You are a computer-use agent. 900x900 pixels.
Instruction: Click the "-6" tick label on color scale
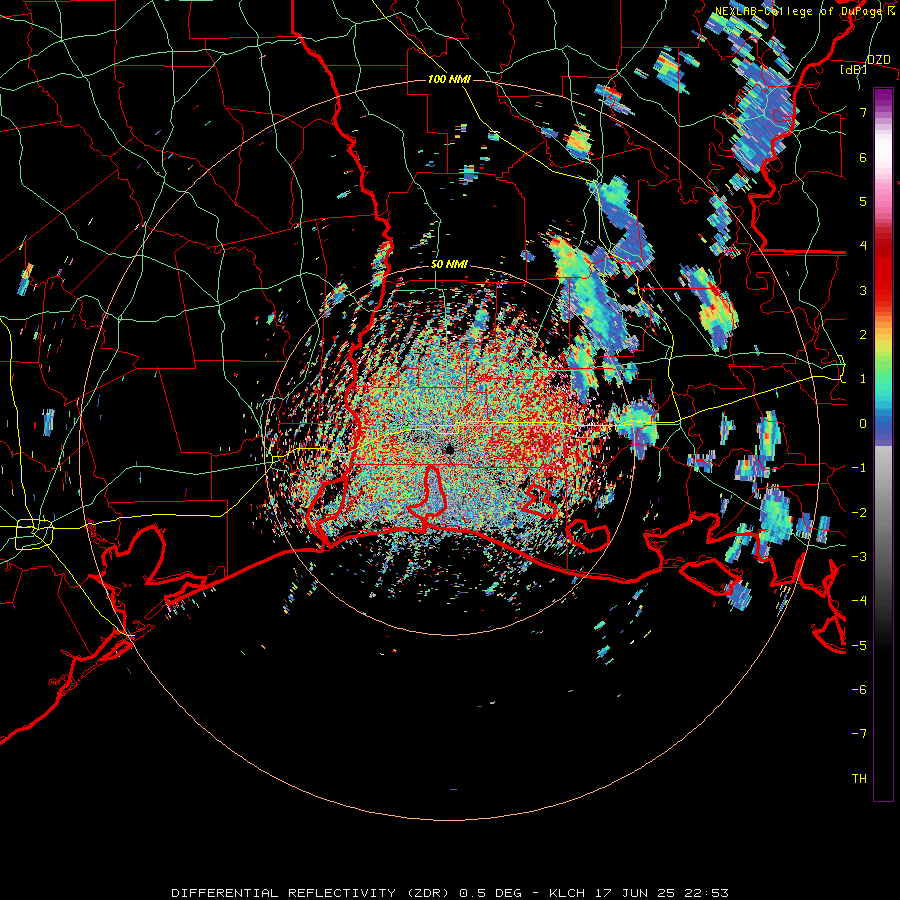pyautogui.click(x=859, y=690)
